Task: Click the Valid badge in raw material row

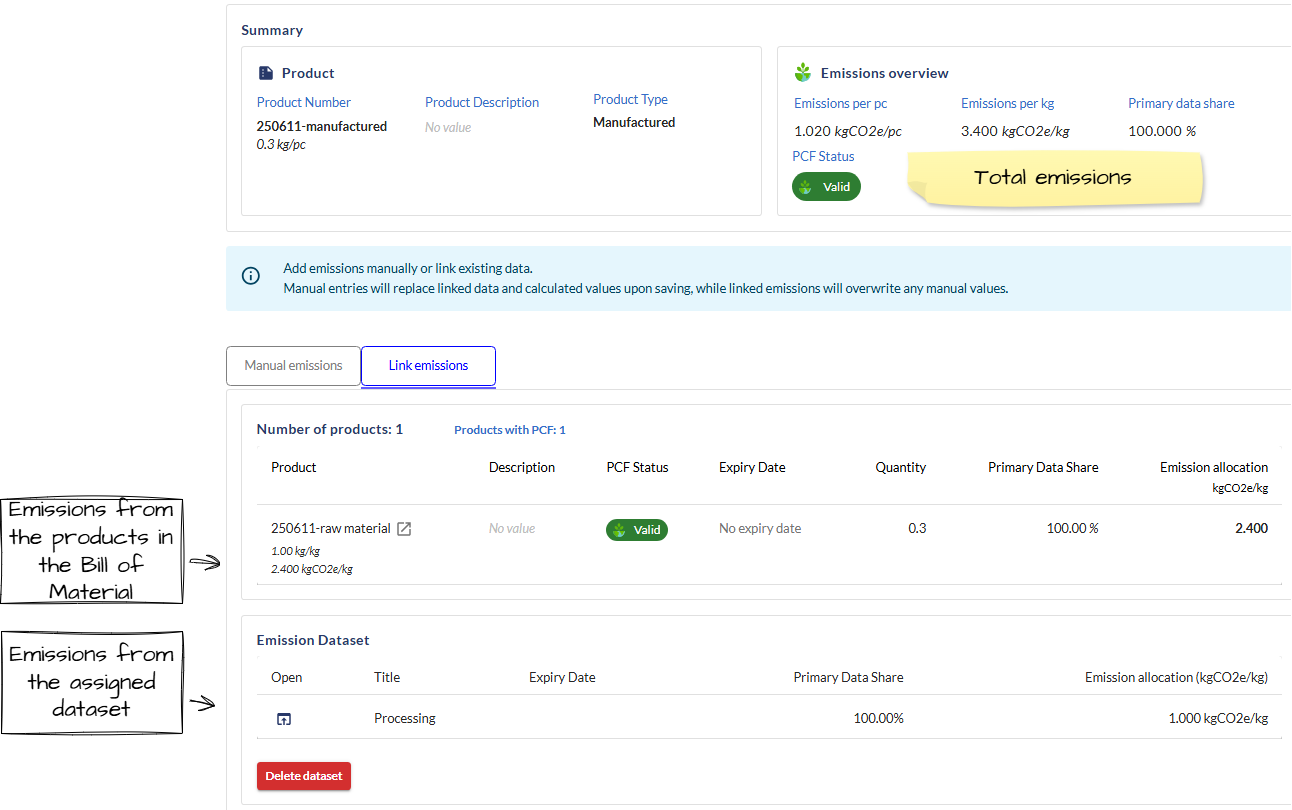Action: pyautogui.click(x=637, y=530)
